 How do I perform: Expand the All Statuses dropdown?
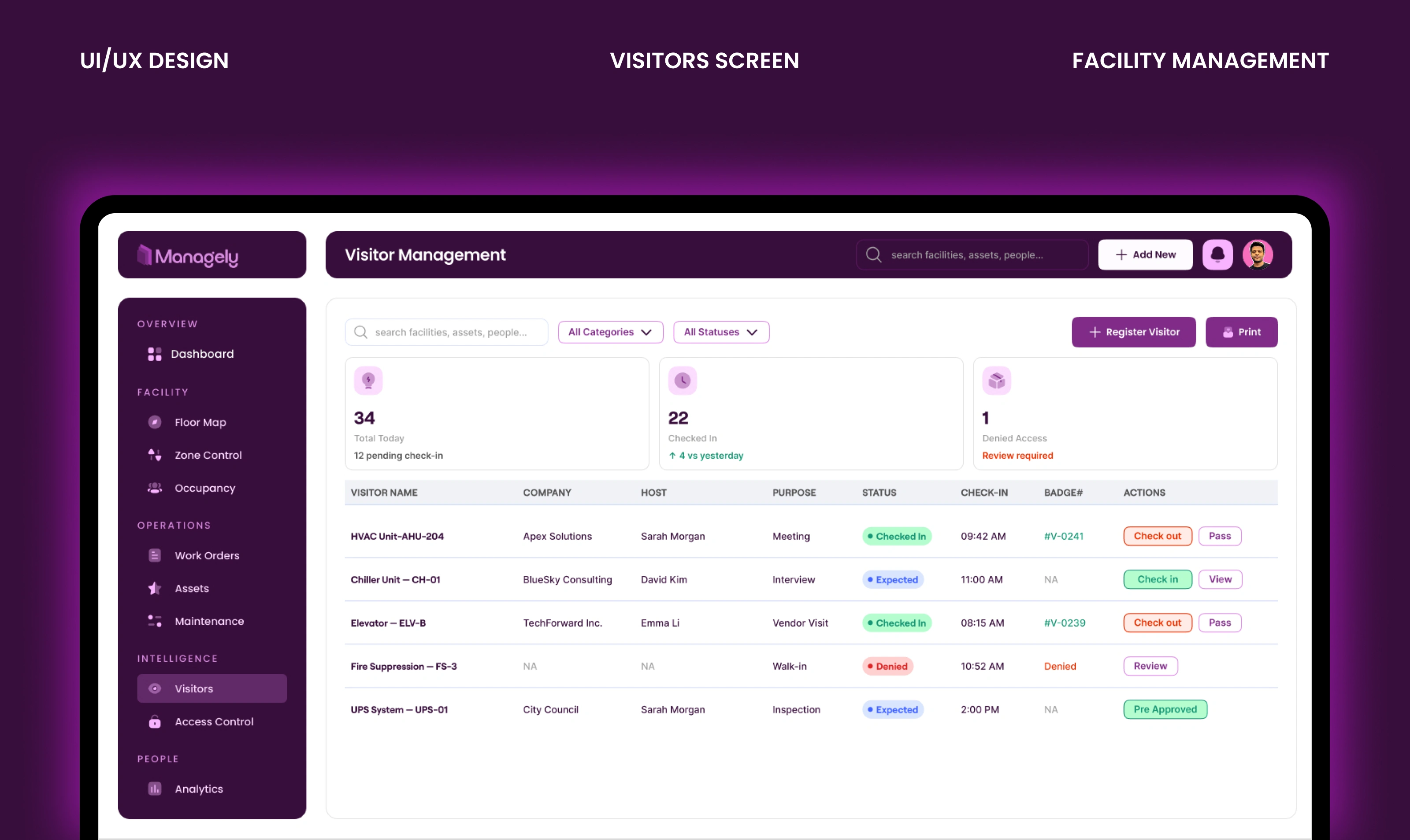click(x=721, y=332)
